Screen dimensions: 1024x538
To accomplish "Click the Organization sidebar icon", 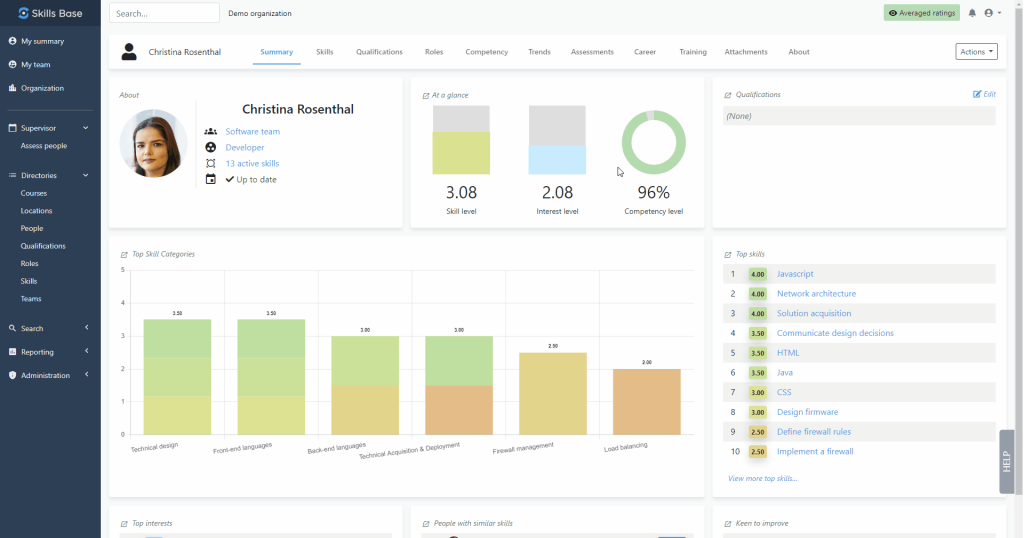I will coord(13,88).
